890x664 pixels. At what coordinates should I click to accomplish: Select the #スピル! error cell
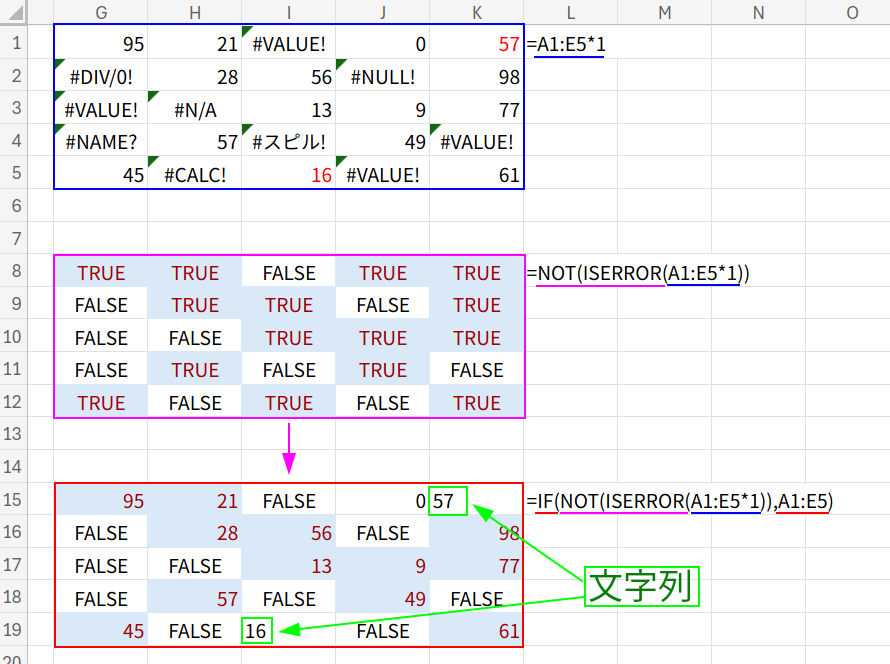[x=289, y=142]
